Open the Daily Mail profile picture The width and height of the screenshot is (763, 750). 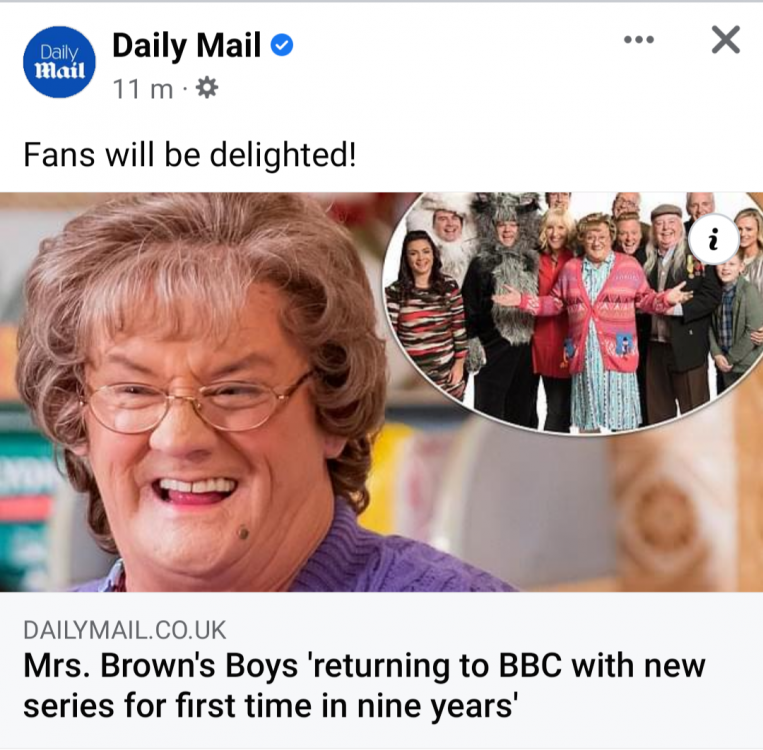pos(59,62)
